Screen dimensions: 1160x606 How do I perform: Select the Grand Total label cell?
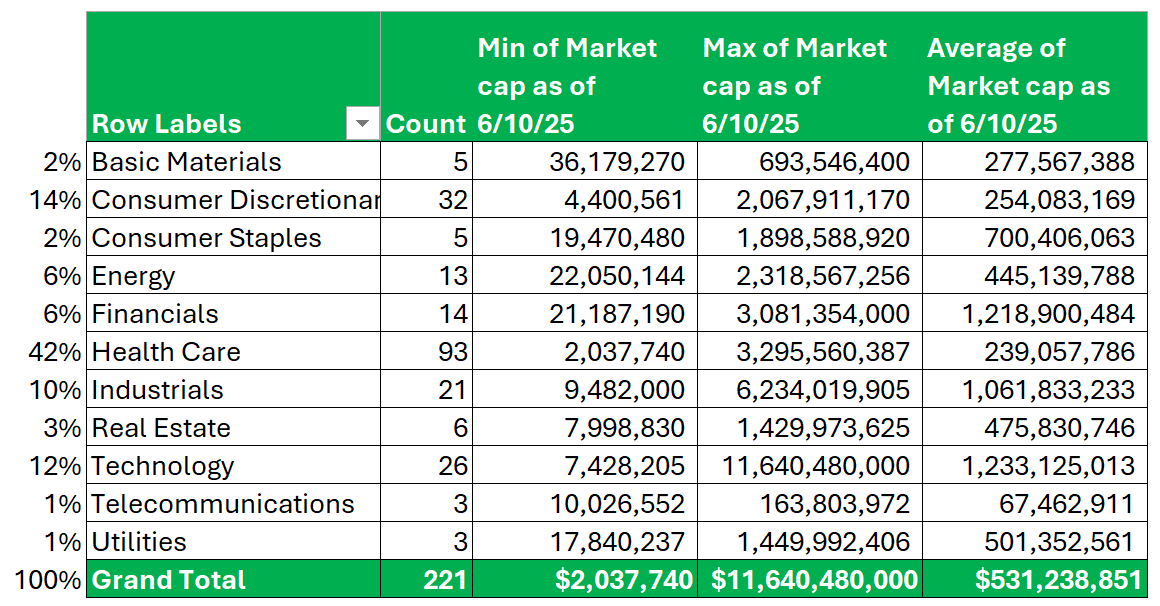point(233,579)
